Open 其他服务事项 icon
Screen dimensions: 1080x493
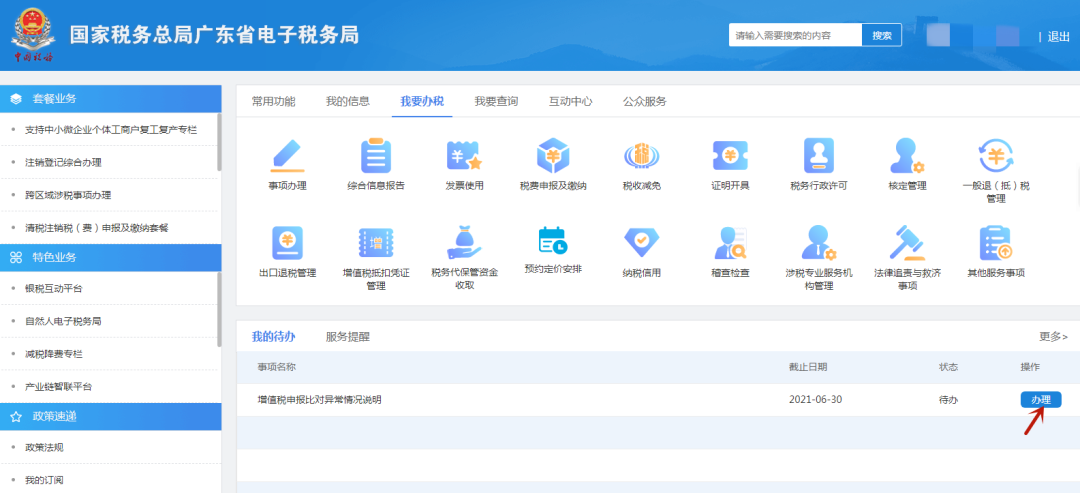[996, 243]
